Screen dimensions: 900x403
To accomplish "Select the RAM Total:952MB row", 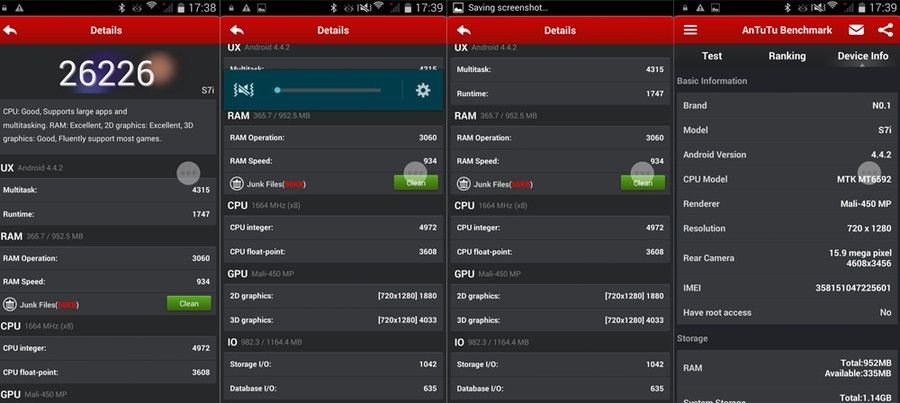I will [x=787, y=368].
